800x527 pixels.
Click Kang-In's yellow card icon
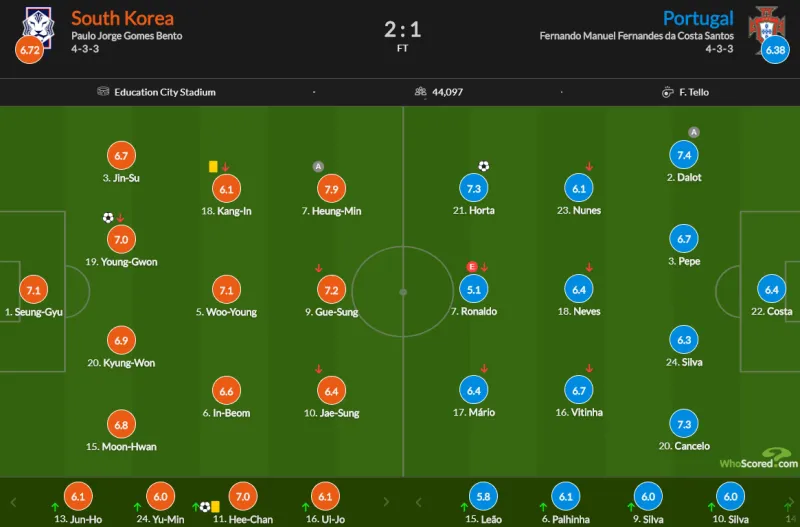point(213,167)
